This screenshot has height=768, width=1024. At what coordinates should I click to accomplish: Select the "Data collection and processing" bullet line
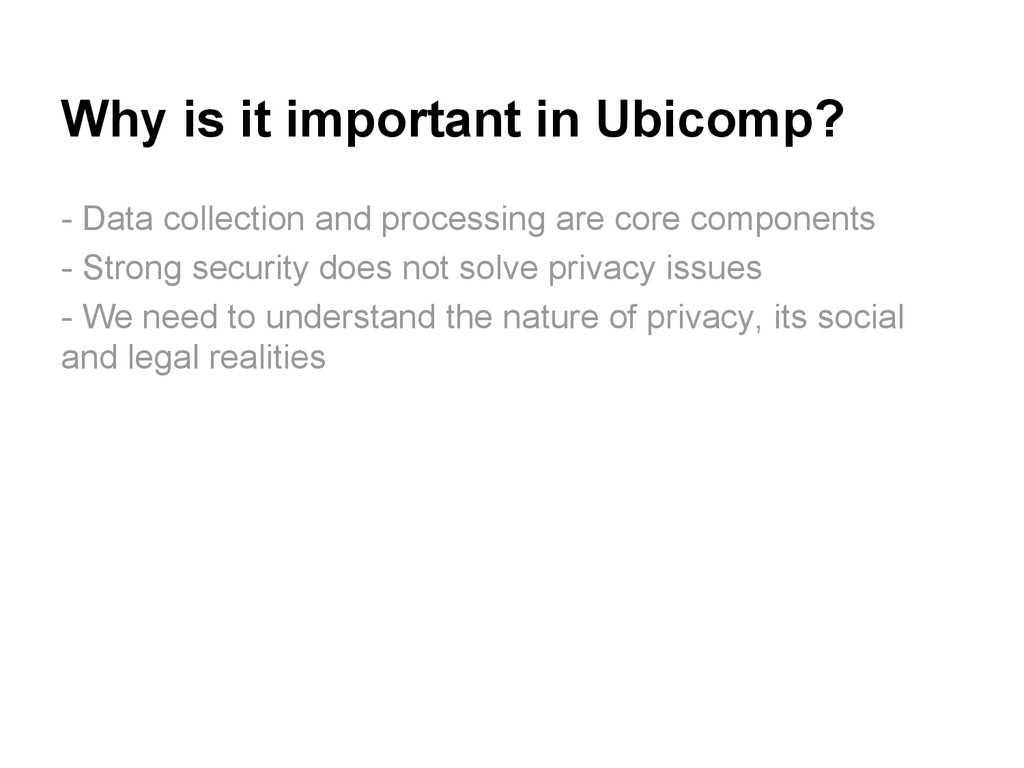coord(467,218)
